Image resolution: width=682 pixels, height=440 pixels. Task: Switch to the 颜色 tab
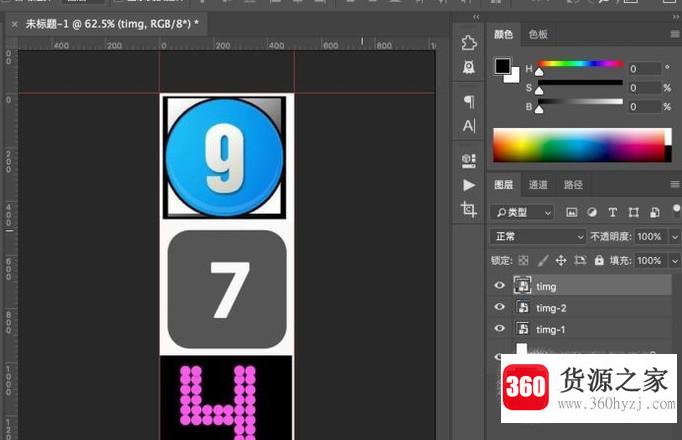pyautogui.click(x=504, y=34)
